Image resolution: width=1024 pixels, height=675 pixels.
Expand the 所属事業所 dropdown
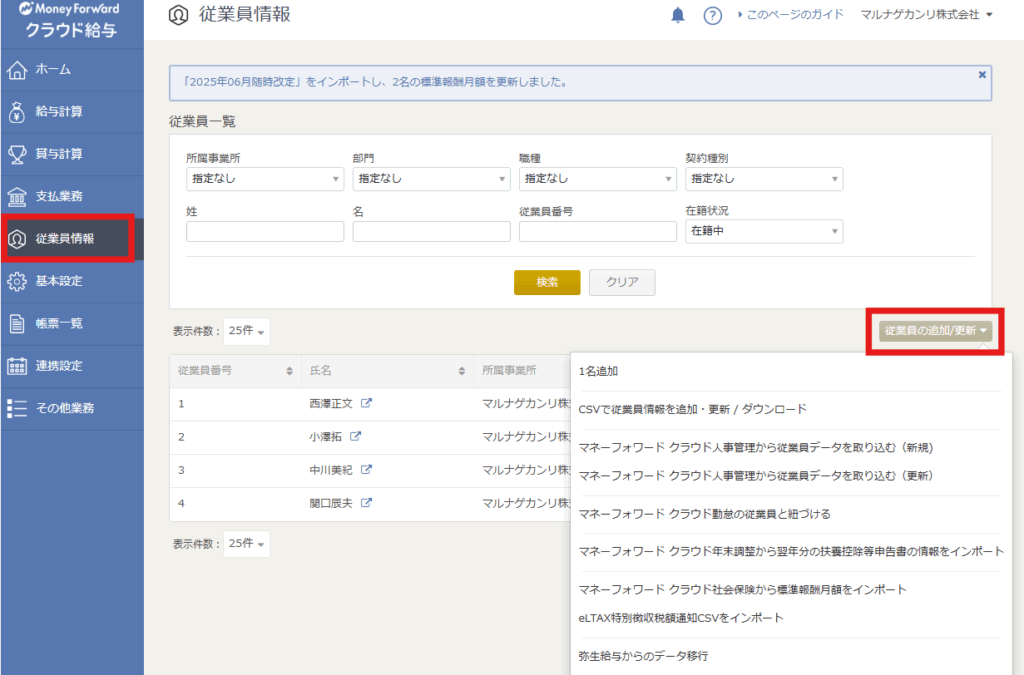265,179
